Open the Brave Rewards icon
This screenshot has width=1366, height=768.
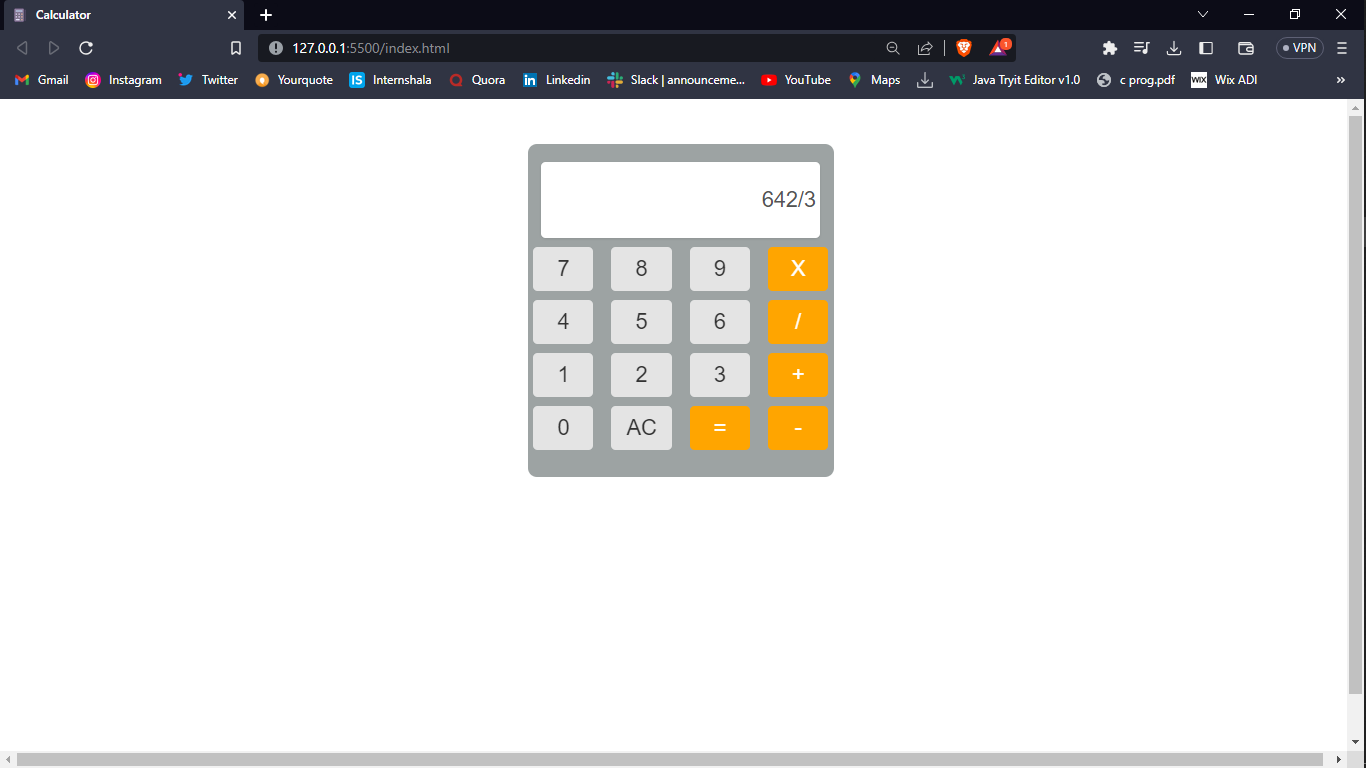[x=999, y=47]
